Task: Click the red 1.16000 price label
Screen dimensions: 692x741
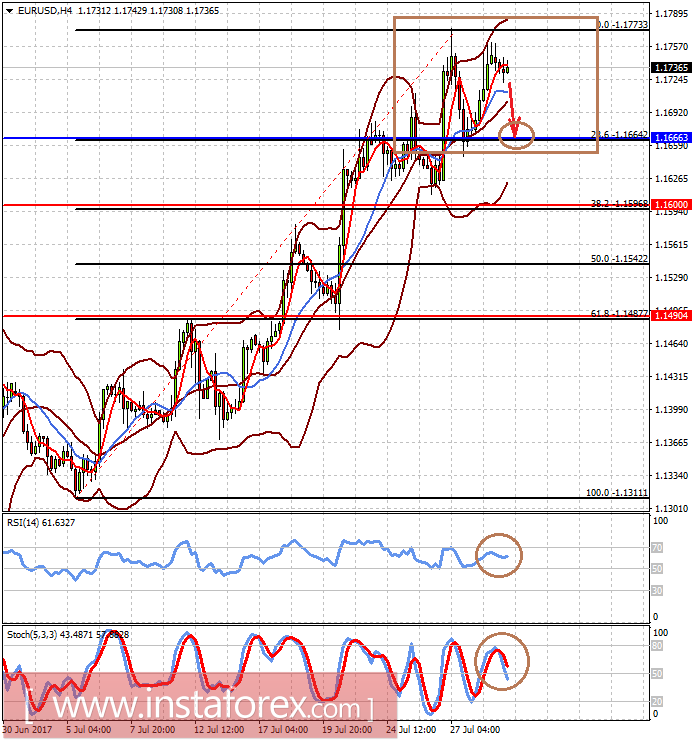Action: (671, 205)
